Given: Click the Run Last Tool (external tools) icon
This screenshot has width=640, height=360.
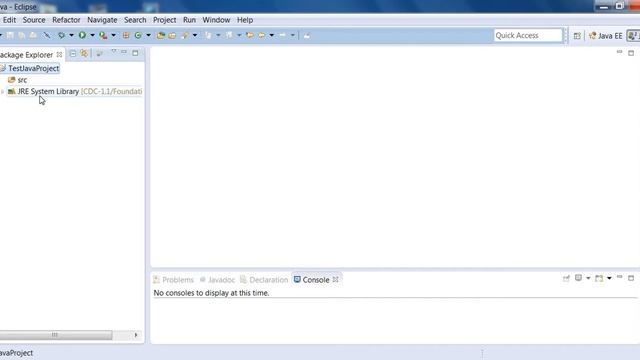Looking at the screenshot, I should [x=103, y=36].
